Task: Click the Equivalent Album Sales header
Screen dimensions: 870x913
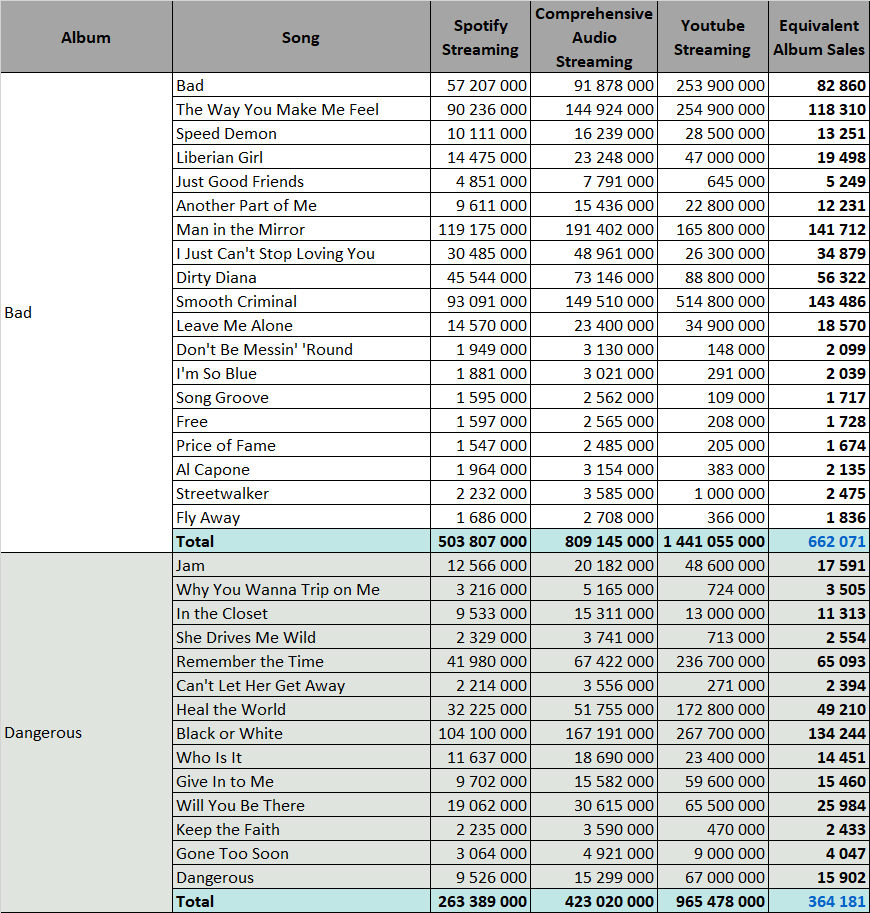Action: point(819,37)
